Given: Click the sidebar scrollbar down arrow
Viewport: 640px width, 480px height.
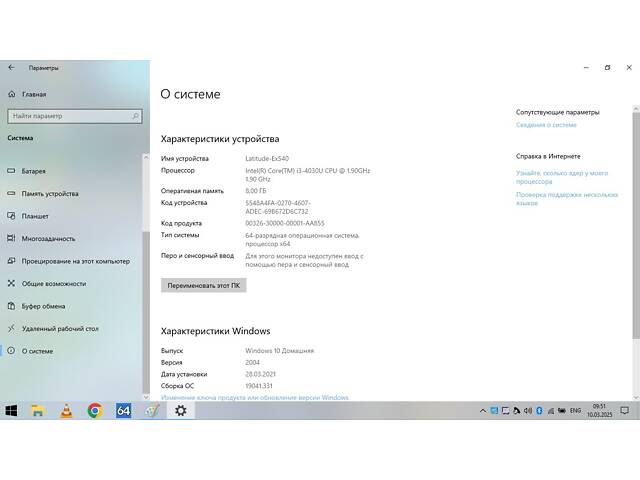Looking at the screenshot, I should pyautogui.click(x=146, y=397).
